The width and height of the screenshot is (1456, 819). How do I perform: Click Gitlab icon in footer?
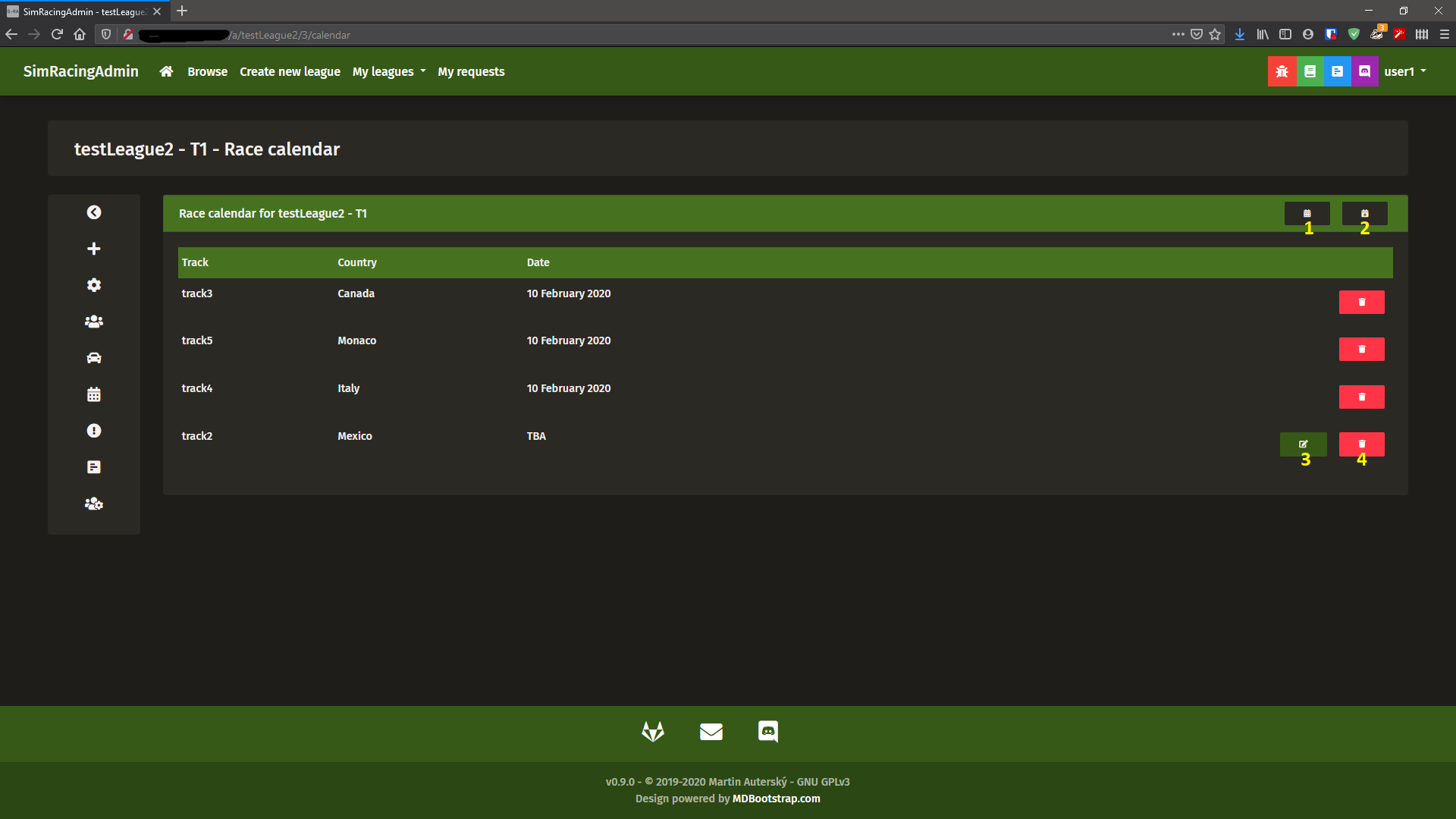click(652, 730)
